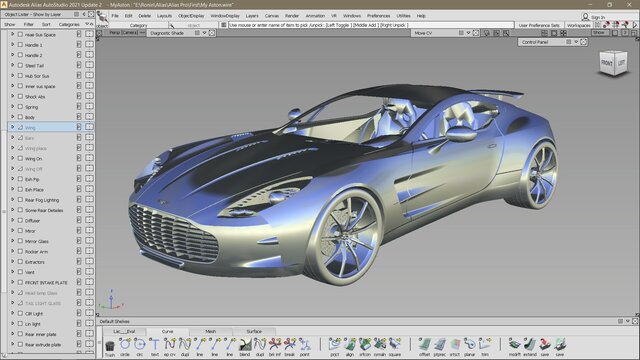Click the Pick object tool icon

102,18
